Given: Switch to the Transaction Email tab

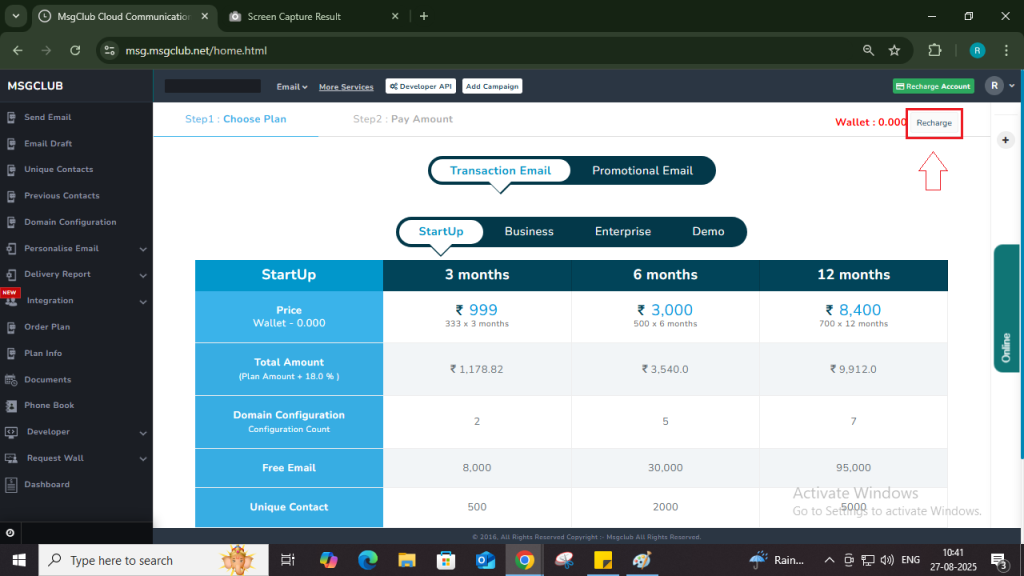Looking at the screenshot, I should 500,170.
